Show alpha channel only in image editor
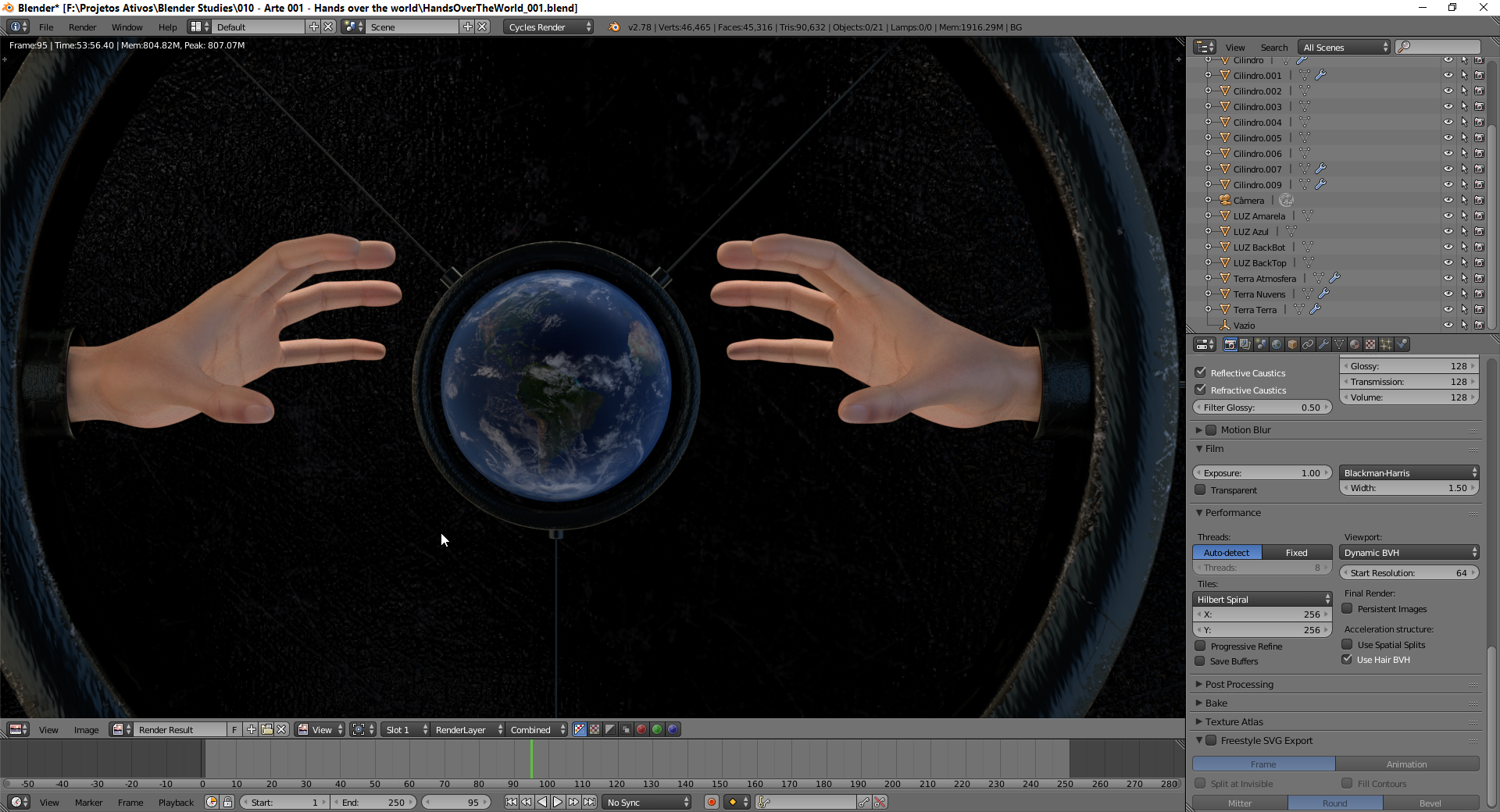 pyautogui.click(x=610, y=729)
